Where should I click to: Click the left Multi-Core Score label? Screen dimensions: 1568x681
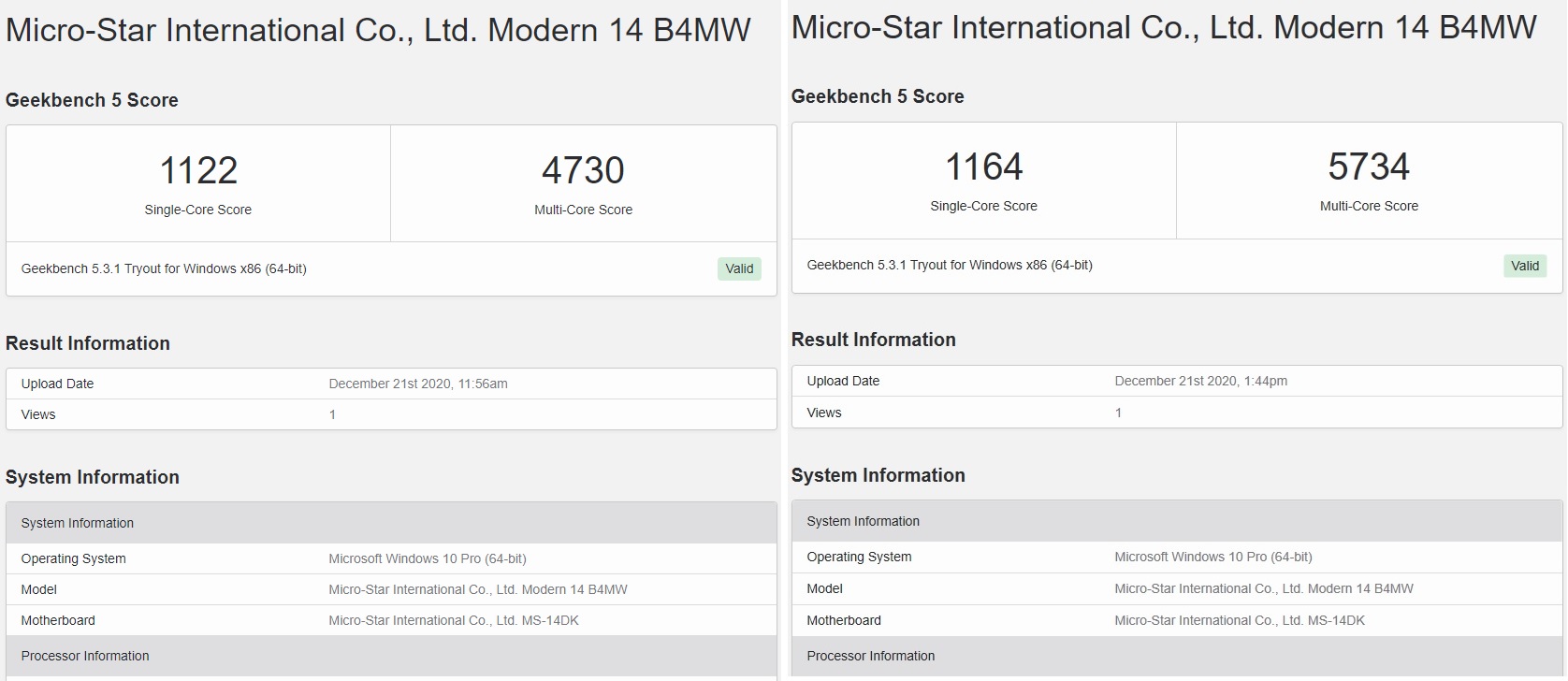click(583, 210)
